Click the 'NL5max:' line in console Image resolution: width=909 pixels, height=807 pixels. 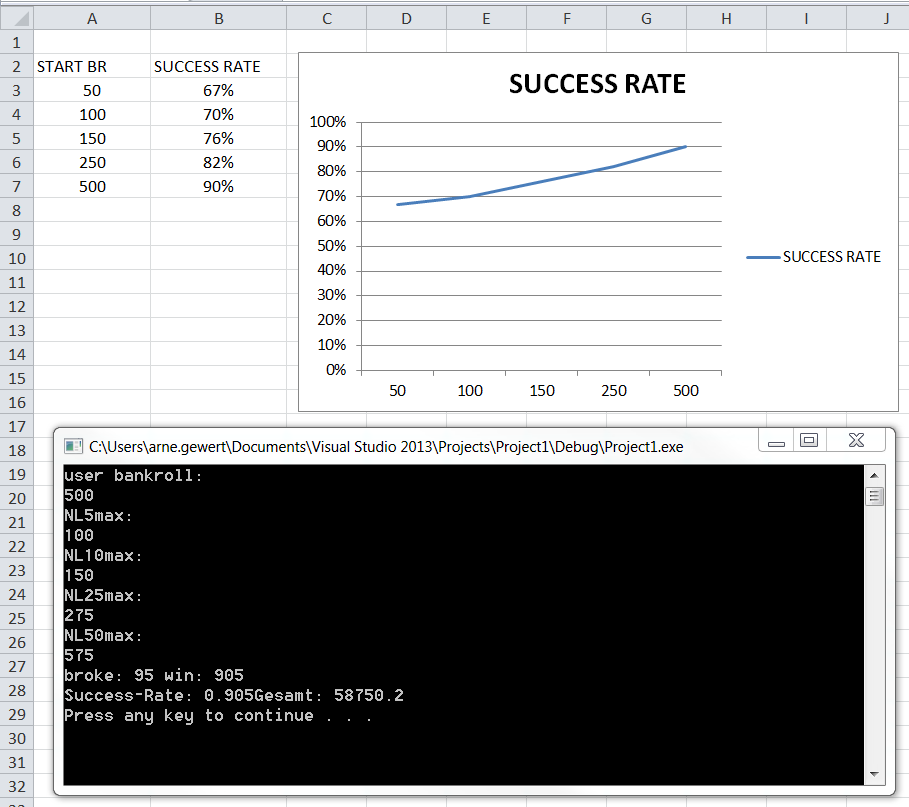[98, 516]
